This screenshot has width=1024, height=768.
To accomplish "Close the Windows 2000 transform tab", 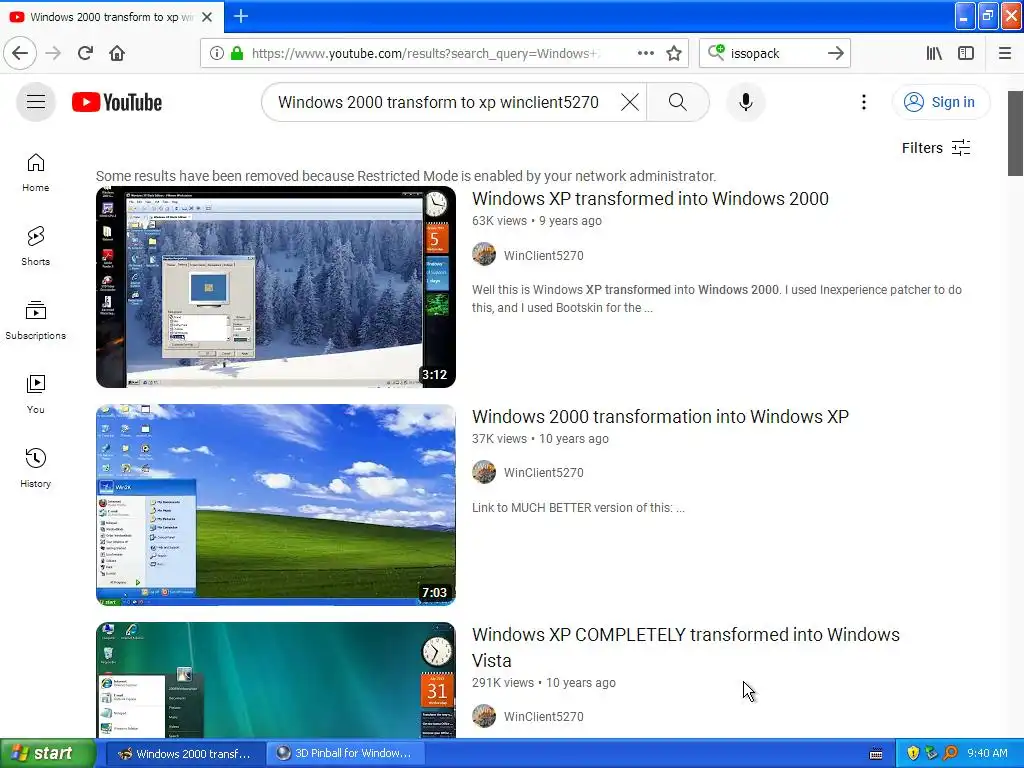I will [207, 17].
